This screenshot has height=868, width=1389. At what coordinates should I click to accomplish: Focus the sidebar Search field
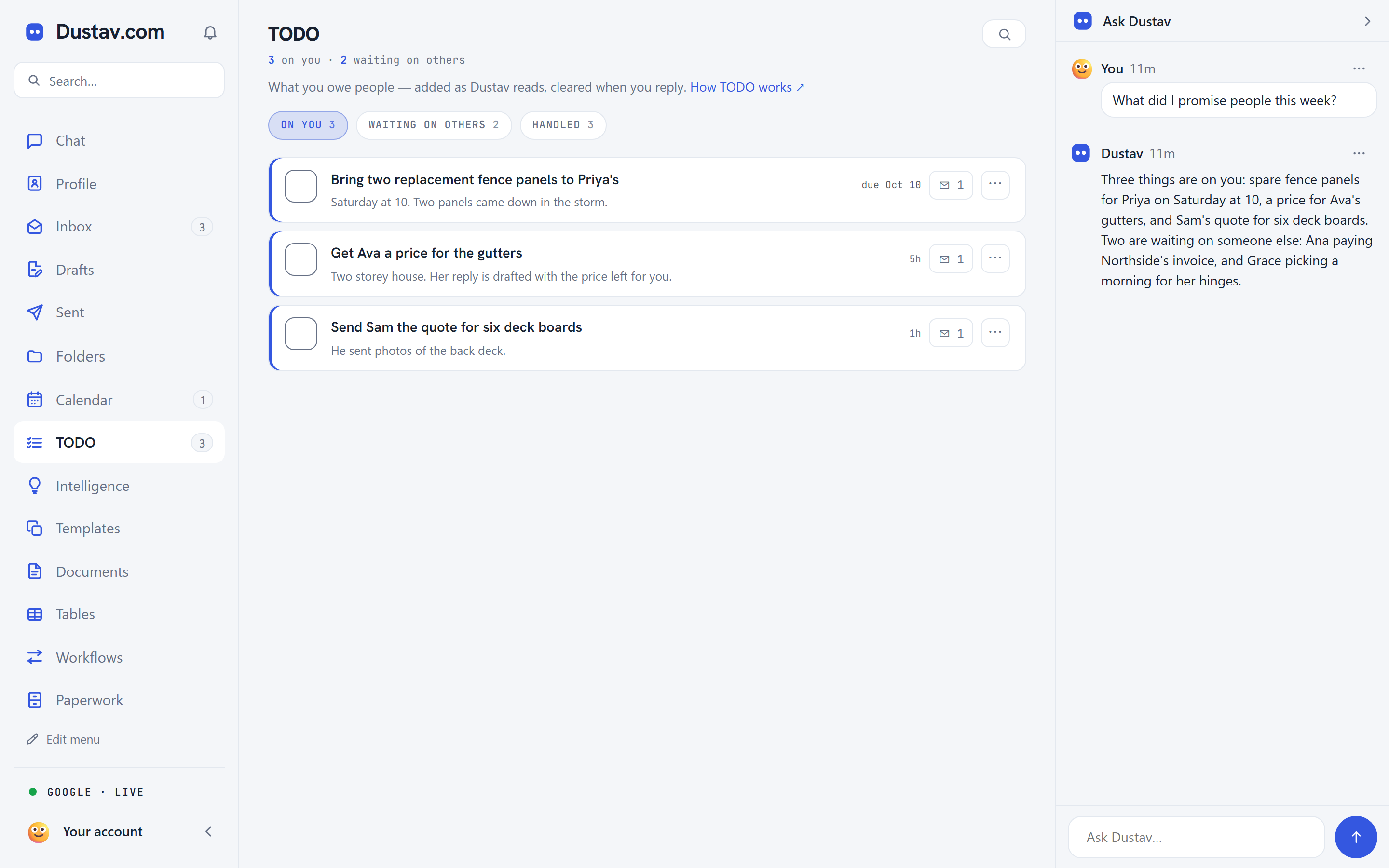click(x=119, y=81)
